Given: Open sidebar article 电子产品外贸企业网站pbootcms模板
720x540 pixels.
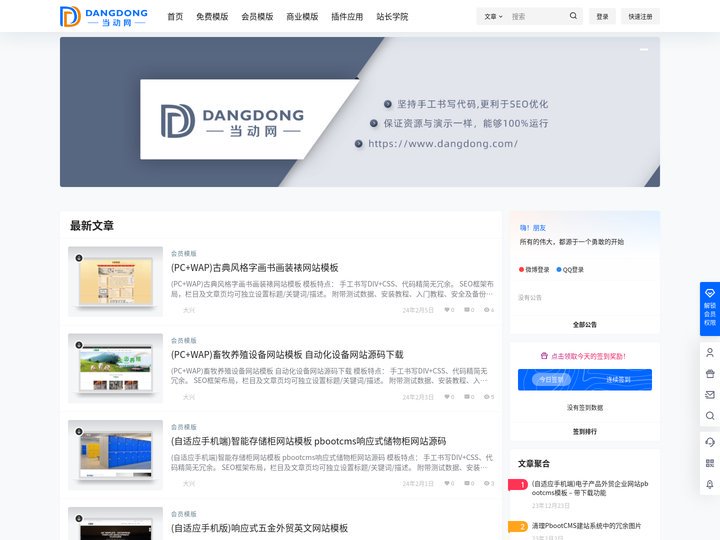Looking at the screenshot, I should coord(590,488).
